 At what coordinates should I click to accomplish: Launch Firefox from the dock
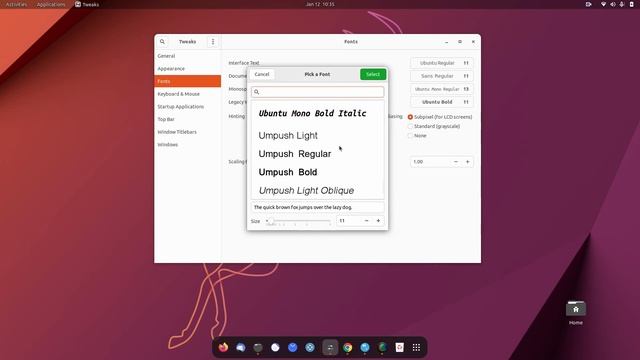point(223,347)
